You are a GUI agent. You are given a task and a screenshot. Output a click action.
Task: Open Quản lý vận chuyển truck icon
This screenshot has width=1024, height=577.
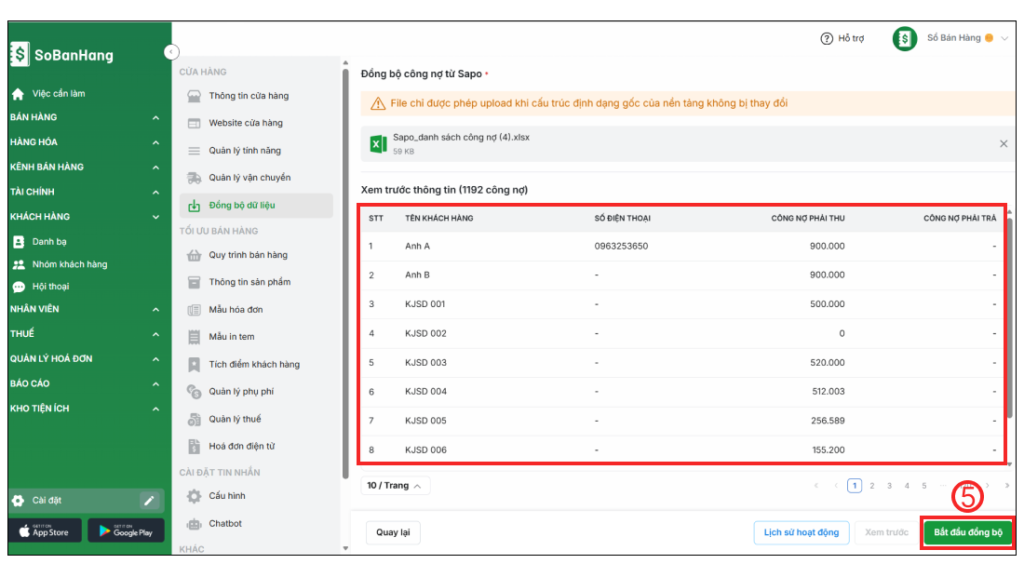194,178
